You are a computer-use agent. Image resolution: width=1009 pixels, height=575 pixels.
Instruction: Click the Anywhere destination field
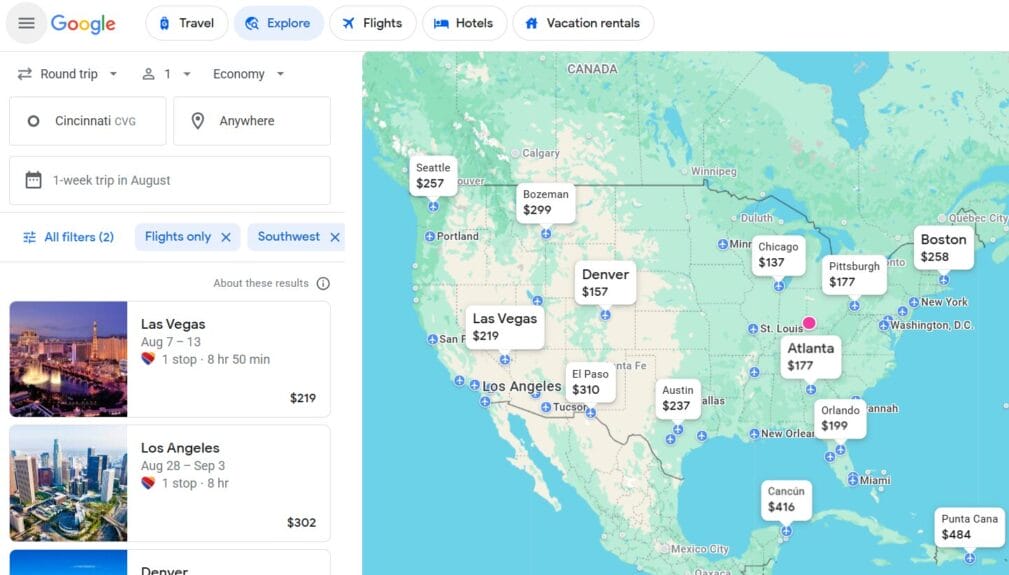[x=252, y=121]
